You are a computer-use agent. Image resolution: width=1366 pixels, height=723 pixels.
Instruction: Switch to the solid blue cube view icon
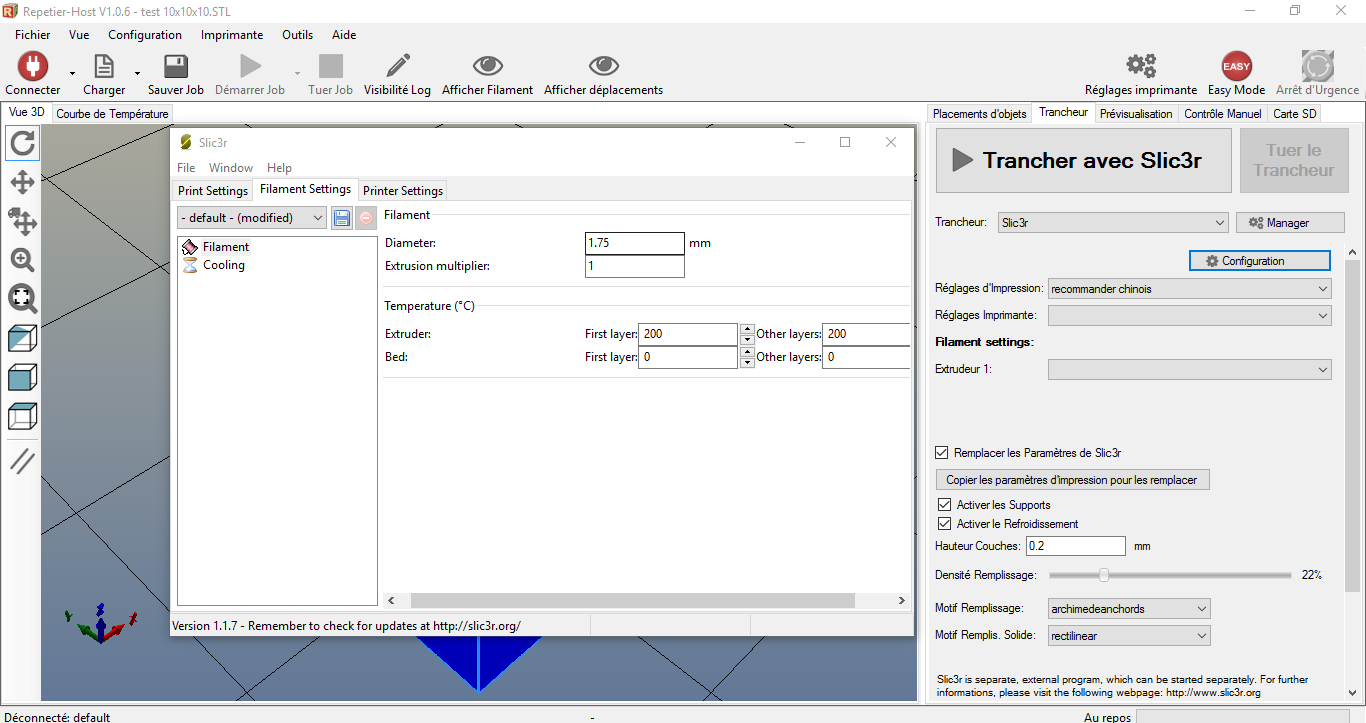point(22,377)
